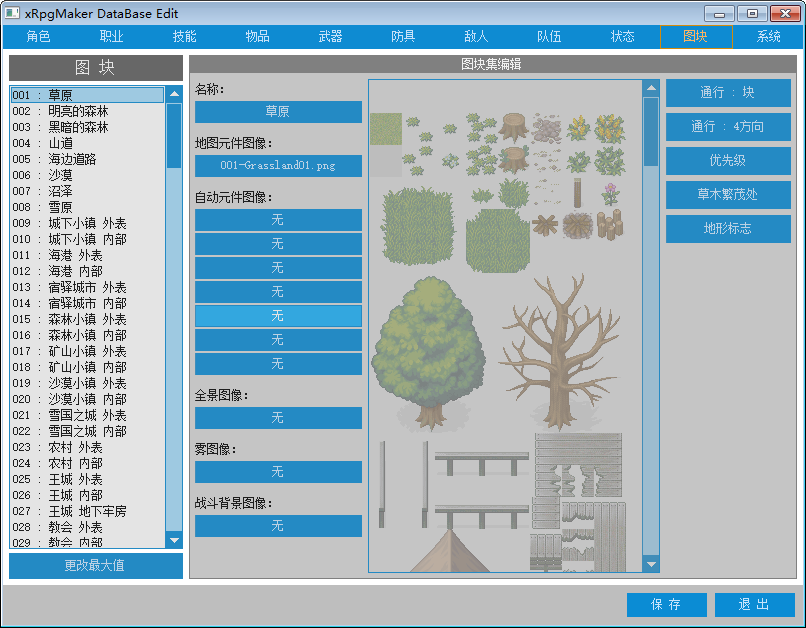806x628 pixels.
Task: Click the 保存 save button
Action: (x=667, y=604)
